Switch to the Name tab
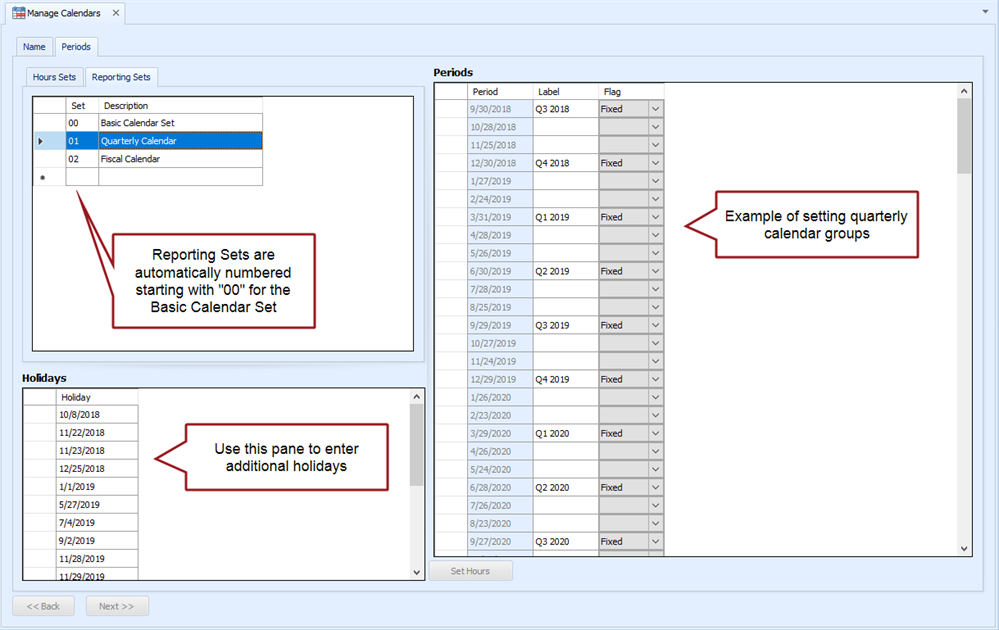This screenshot has height=630, width=999. 34,46
